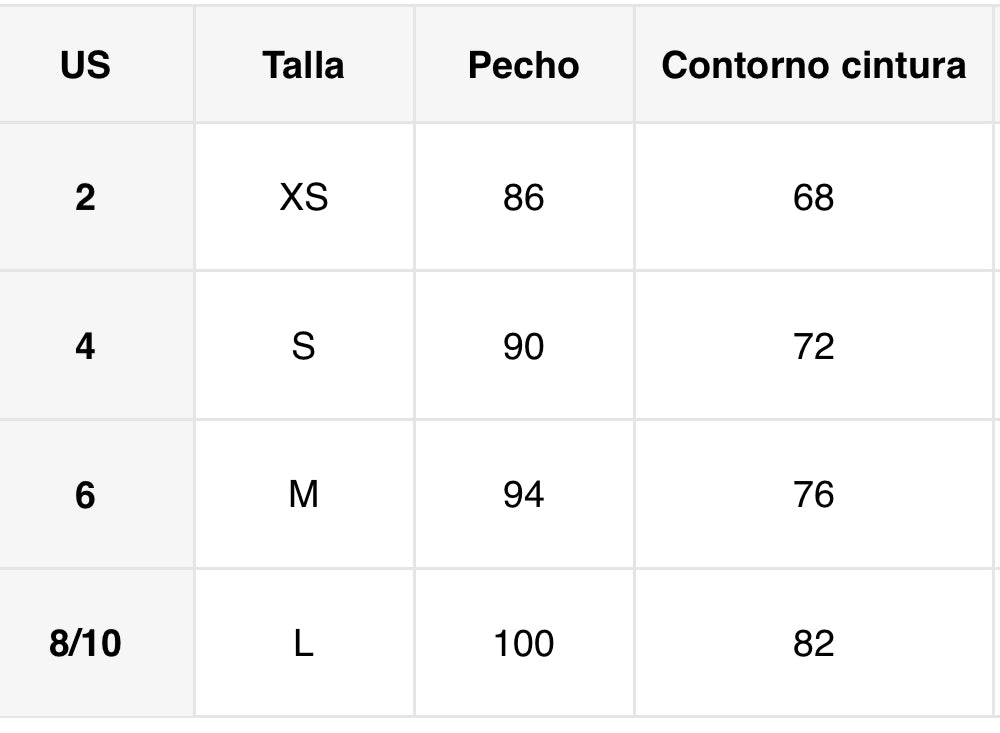The height and width of the screenshot is (733, 1000).
Task: Select US size 8/10 cell
Action: click(85, 643)
